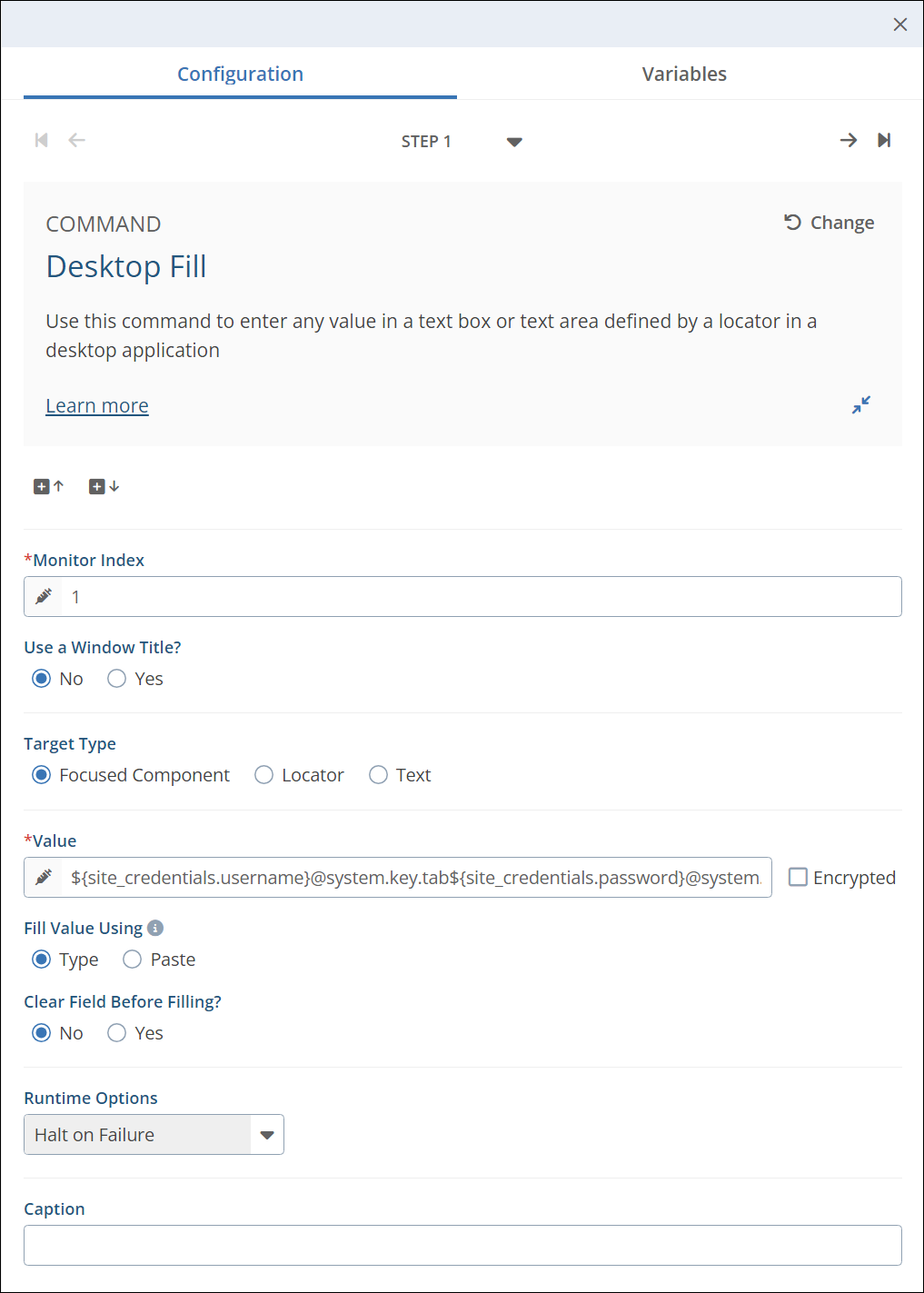Jump to the first step icon
924x1293 pixels.
click(x=41, y=140)
